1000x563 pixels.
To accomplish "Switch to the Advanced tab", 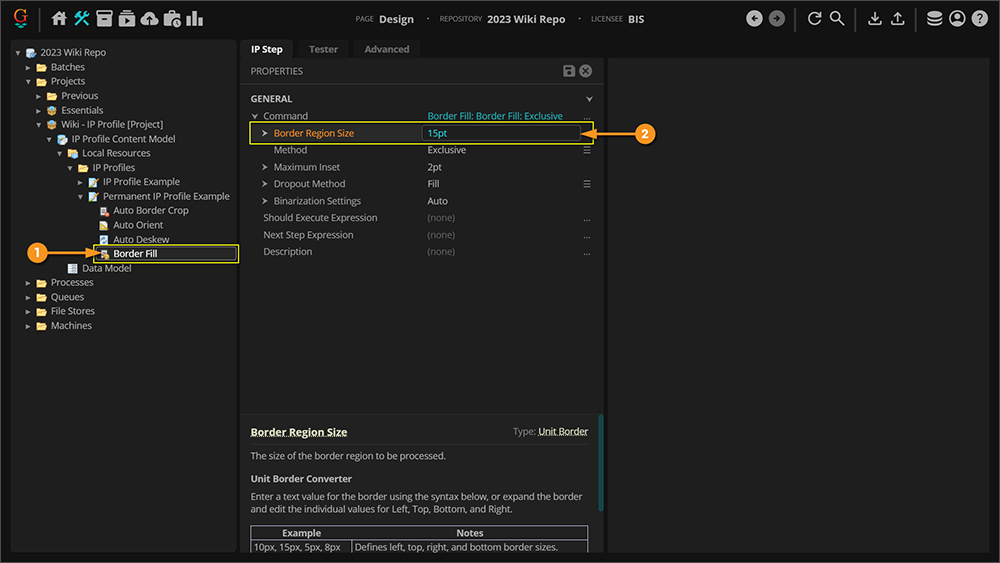I will coord(386,49).
